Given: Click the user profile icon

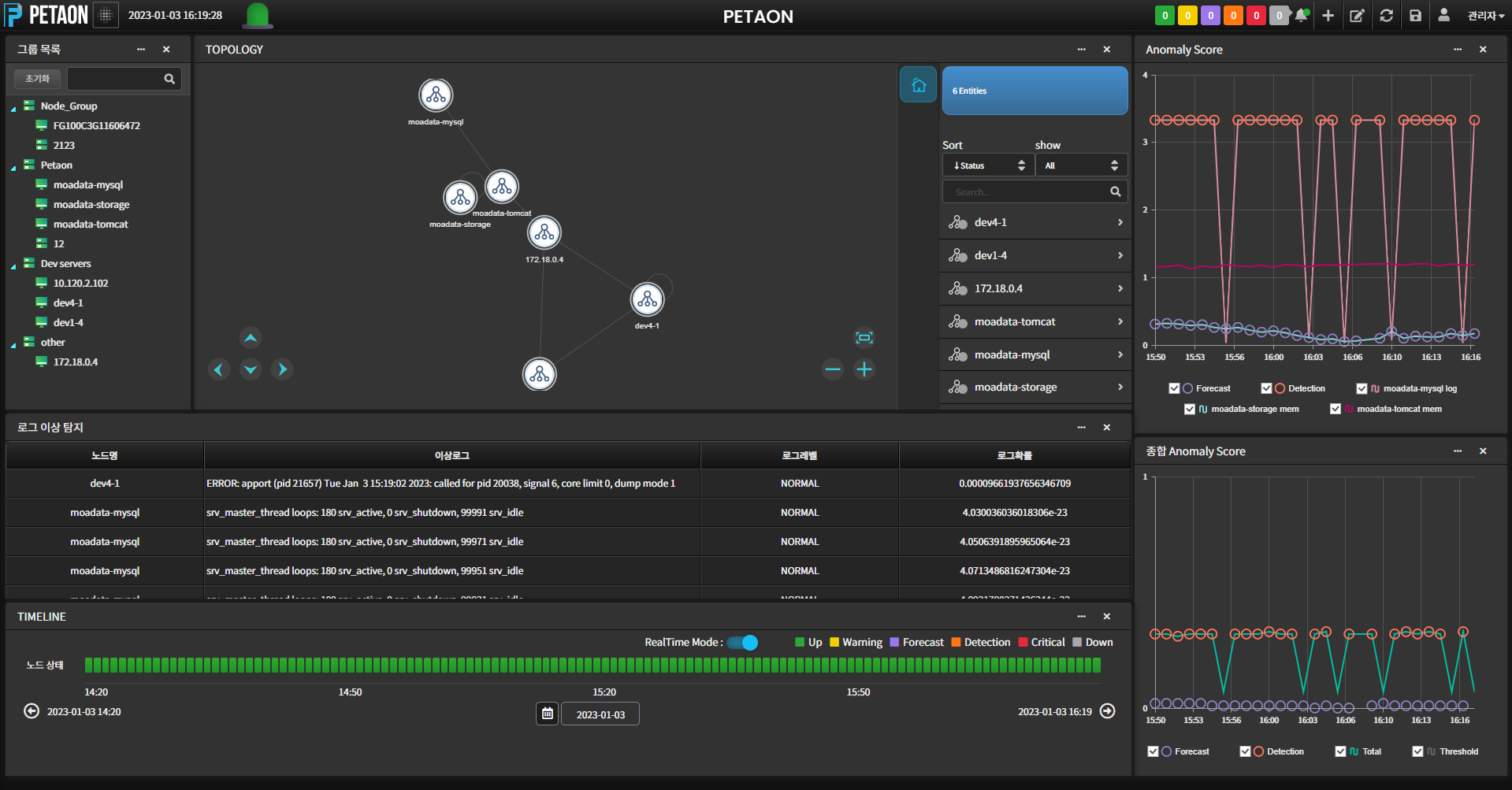Looking at the screenshot, I should [x=1443, y=15].
